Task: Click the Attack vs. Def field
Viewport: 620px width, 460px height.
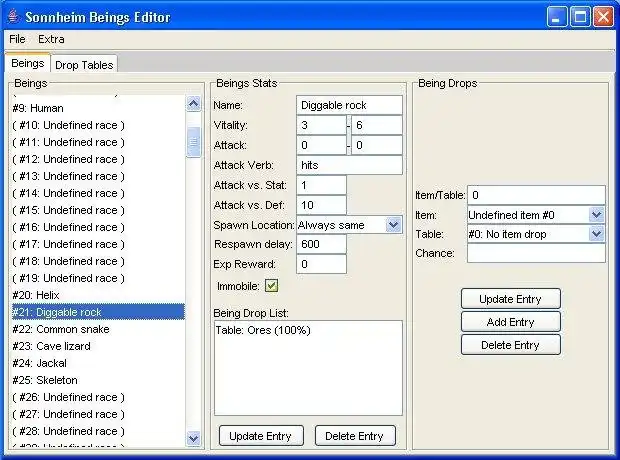Action: pyautogui.click(x=321, y=205)
